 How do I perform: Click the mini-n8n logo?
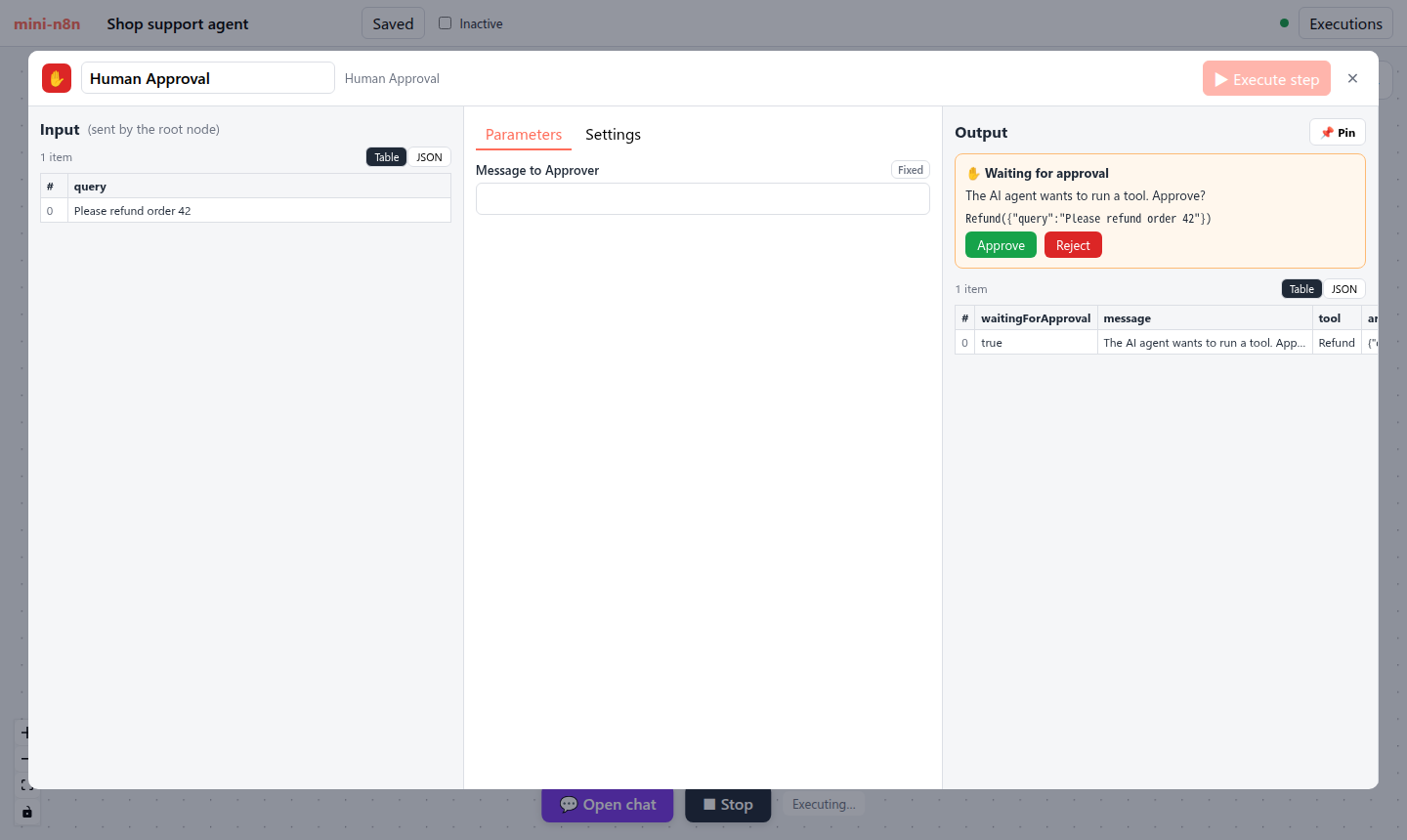[47, 23]
